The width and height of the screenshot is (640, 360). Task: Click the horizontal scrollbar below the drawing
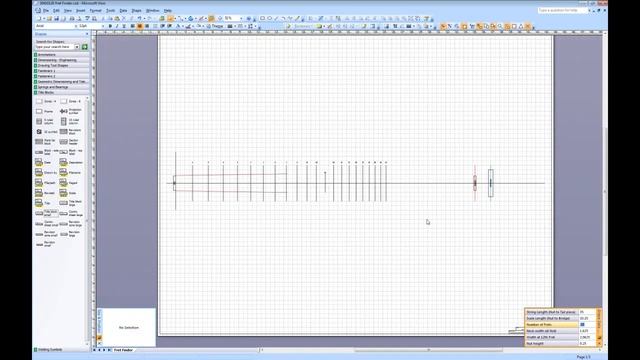point(429,350)
